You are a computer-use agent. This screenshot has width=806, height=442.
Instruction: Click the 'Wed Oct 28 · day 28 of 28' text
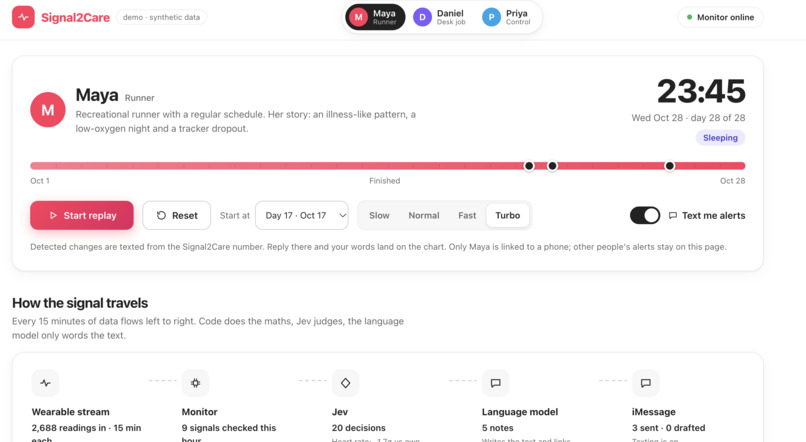(x=688, y=118)
